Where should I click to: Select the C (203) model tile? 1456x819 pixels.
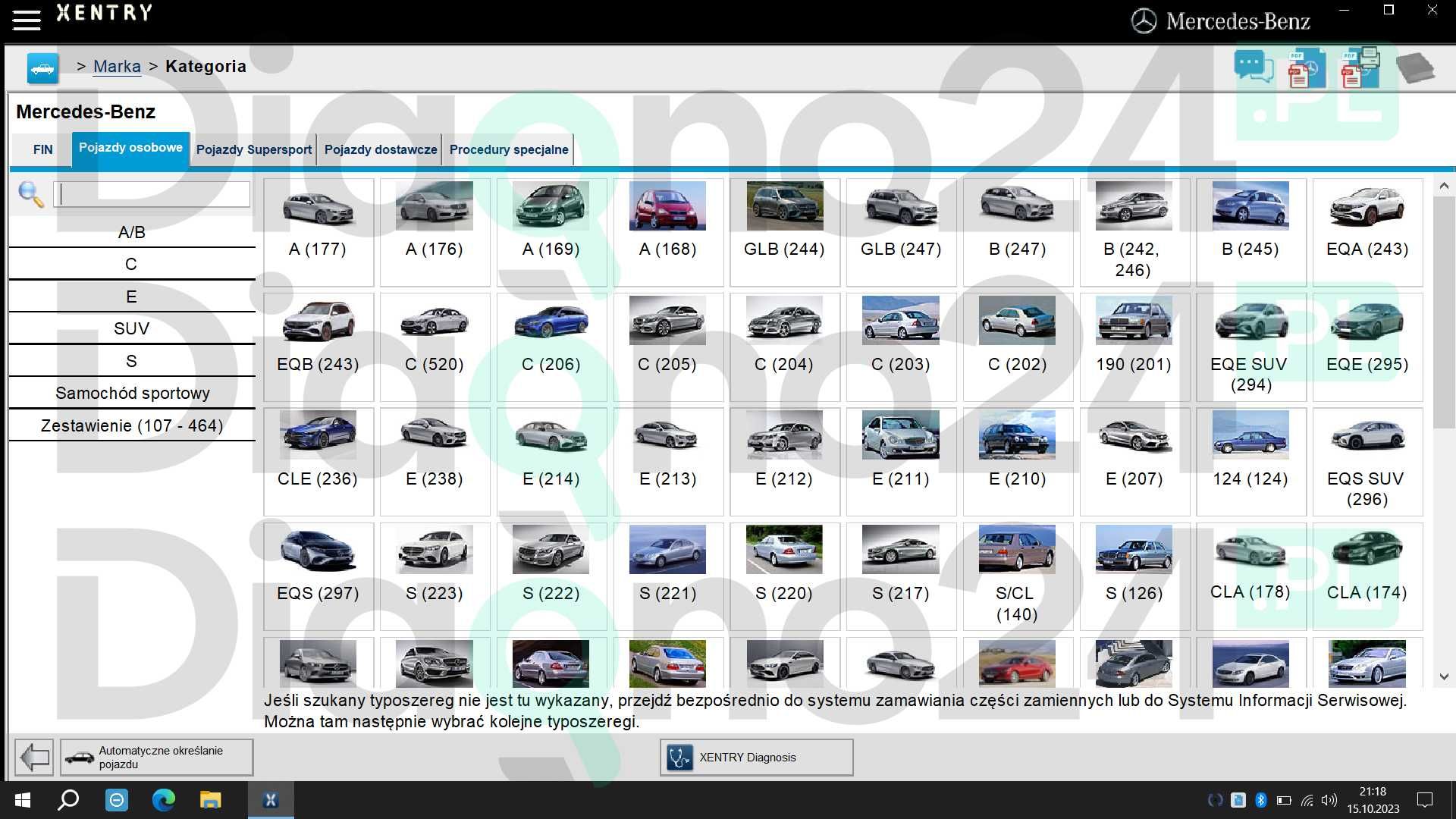pos(901,347)
